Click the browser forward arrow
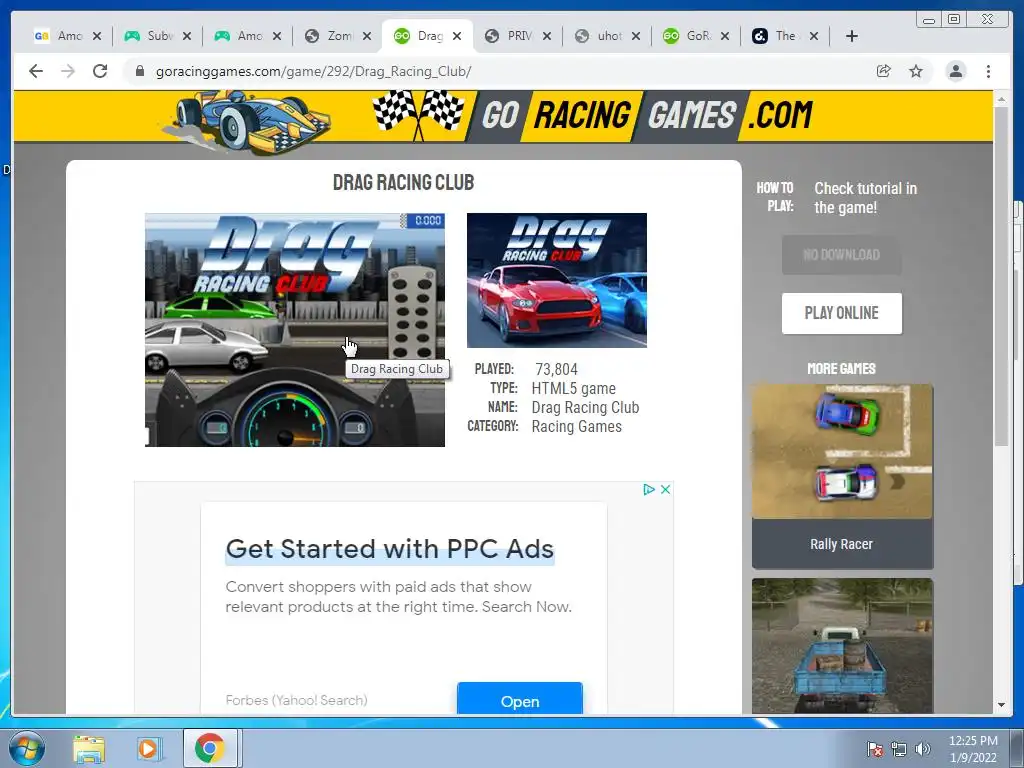Image resolution: width=1024 pixels, height=768 pixels. (68, 71)
